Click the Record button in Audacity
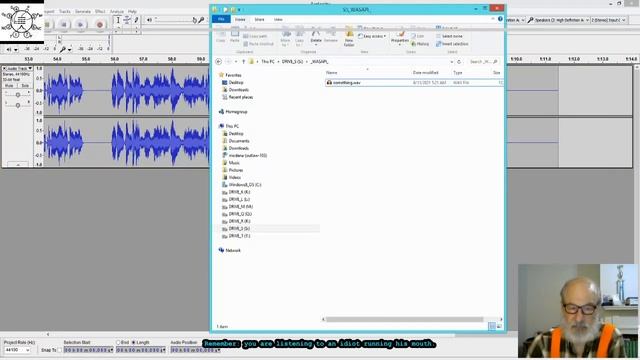The width and height of the screenshot is (640, 360). [x=100, y=25]
